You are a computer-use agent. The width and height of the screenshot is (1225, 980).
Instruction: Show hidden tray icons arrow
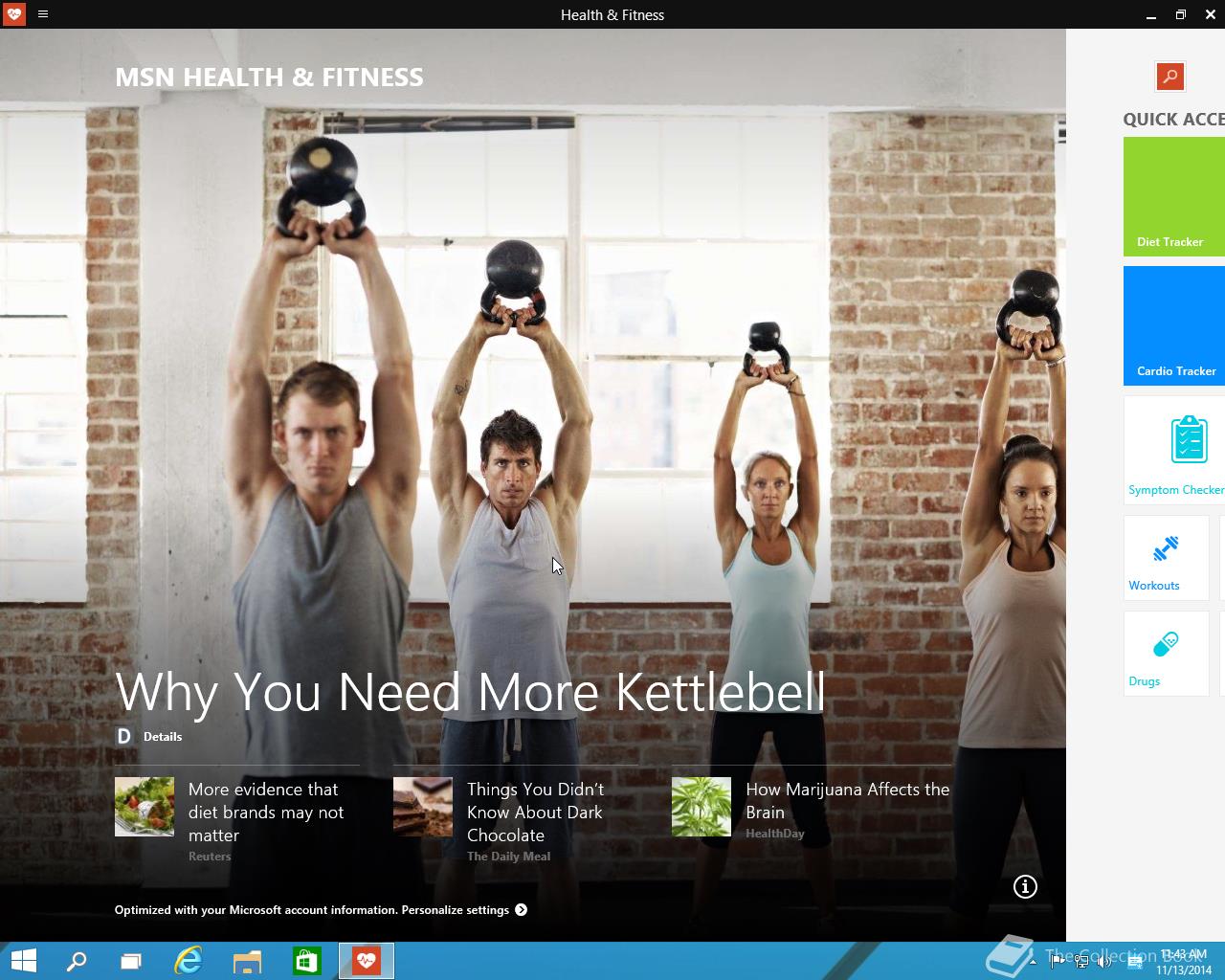1033,962
